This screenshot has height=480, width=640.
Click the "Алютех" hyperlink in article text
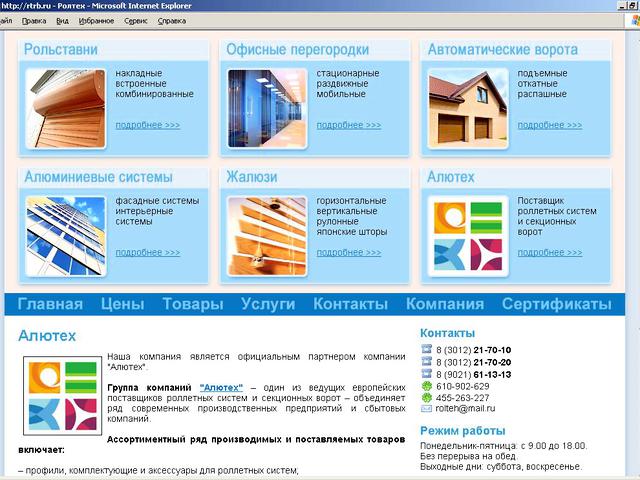pos(221,387)
